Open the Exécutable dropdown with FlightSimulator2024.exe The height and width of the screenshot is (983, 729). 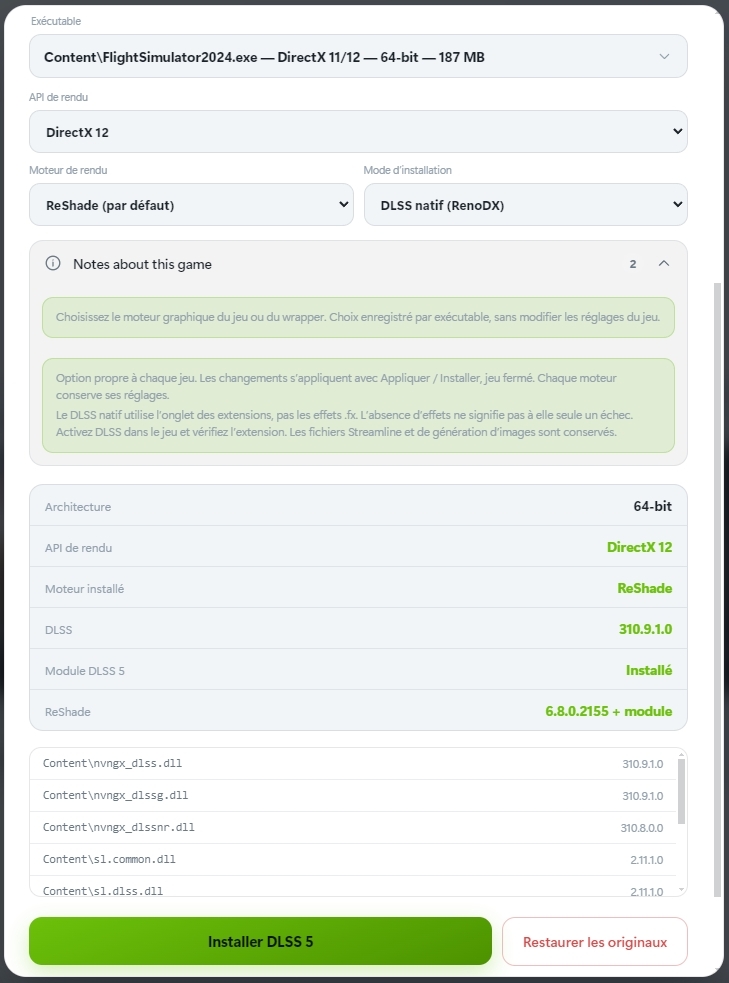[x=358, y=56]
